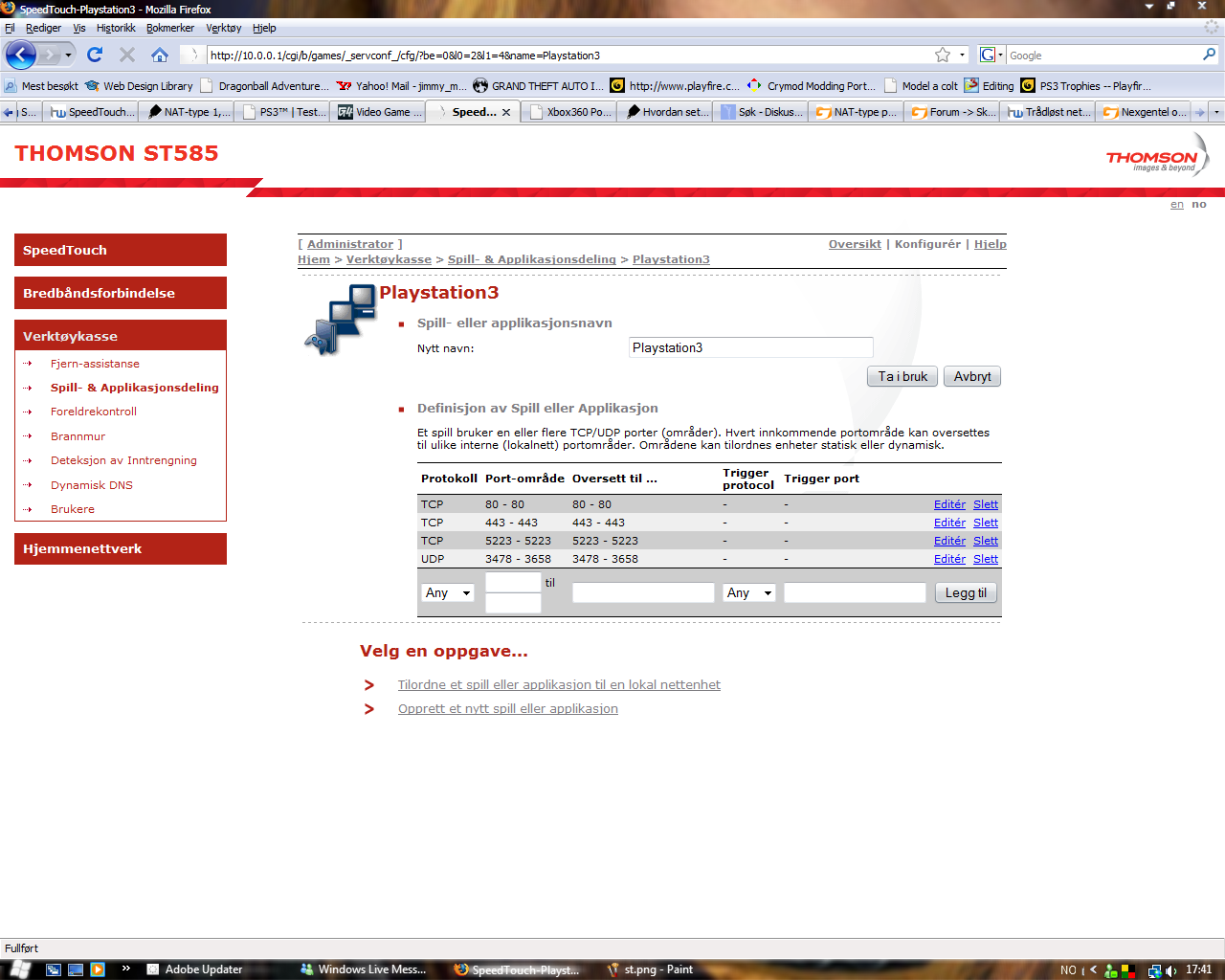Switch to Windows Live Messenger taskbar item
The image size is (1225, 980).
(x=364, y=969)
